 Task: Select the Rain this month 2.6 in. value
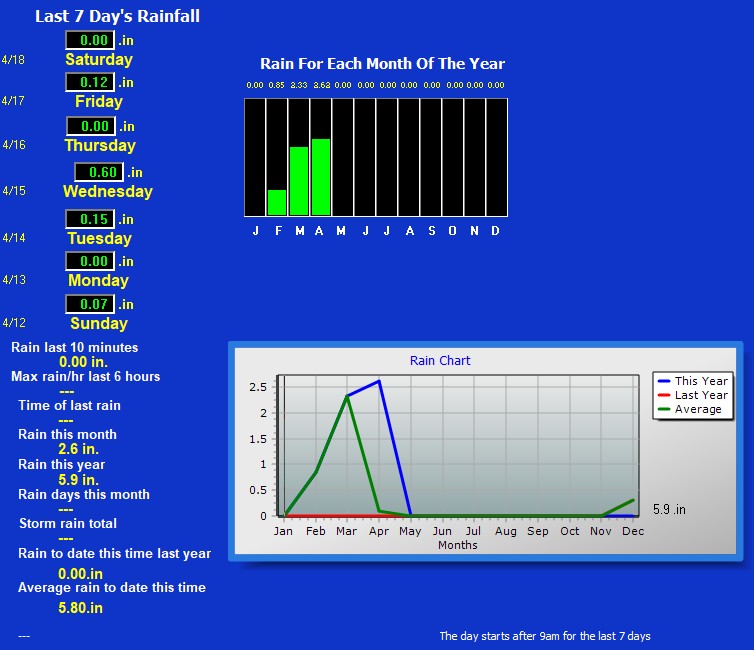76,449
